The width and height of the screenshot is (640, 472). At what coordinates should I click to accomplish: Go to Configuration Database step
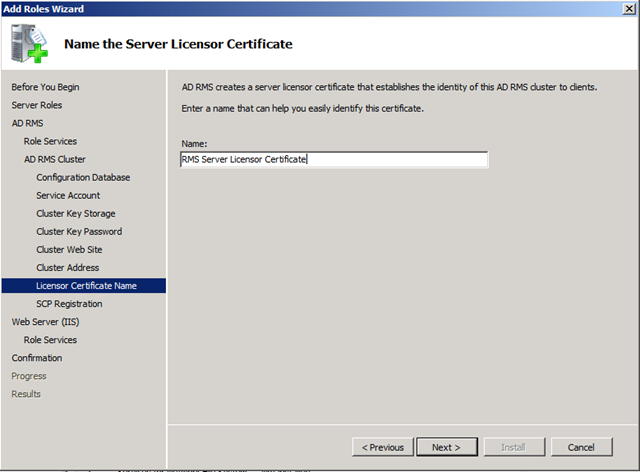coord(83,177)
